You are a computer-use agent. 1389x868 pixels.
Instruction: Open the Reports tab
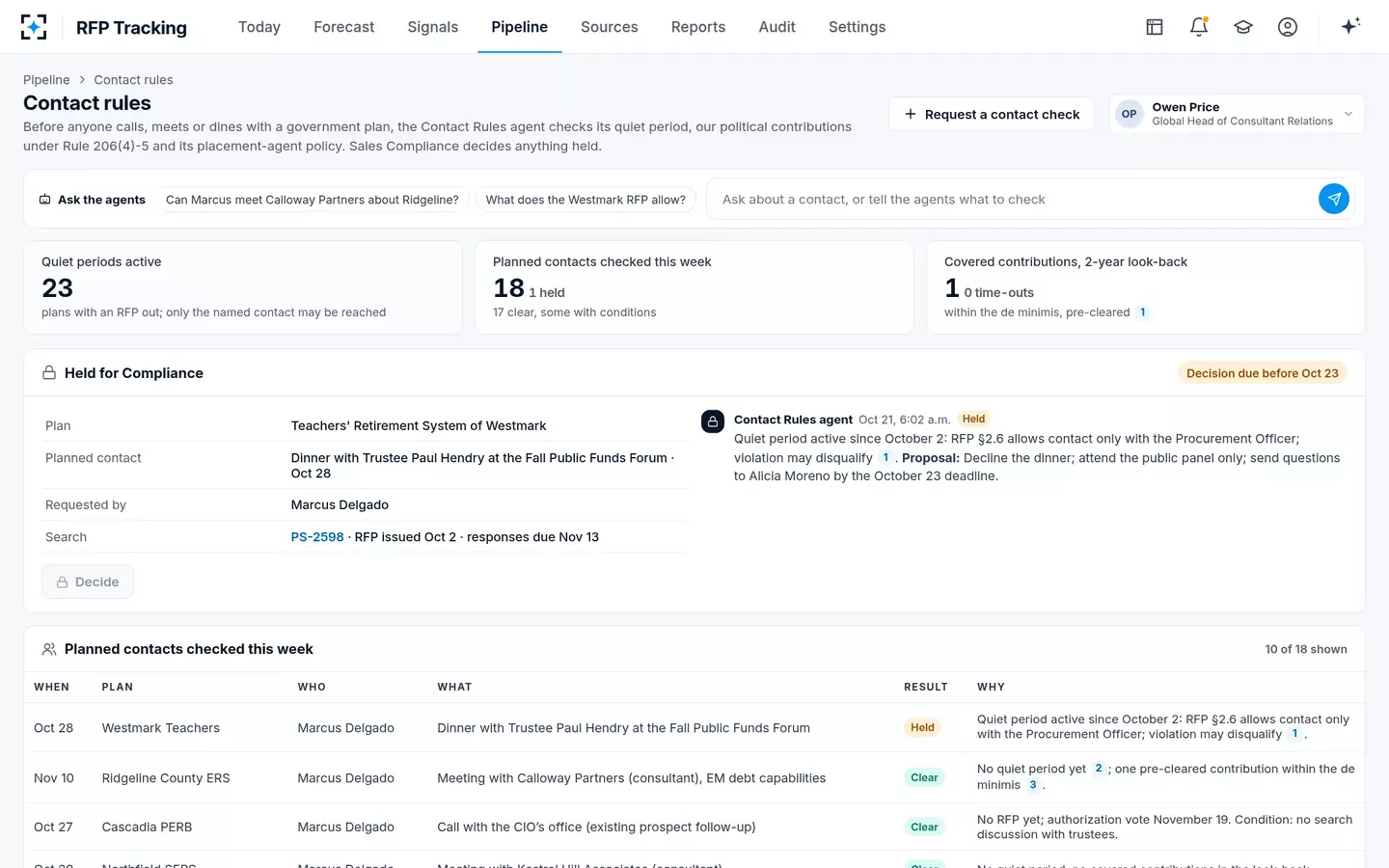click(698, 27)
